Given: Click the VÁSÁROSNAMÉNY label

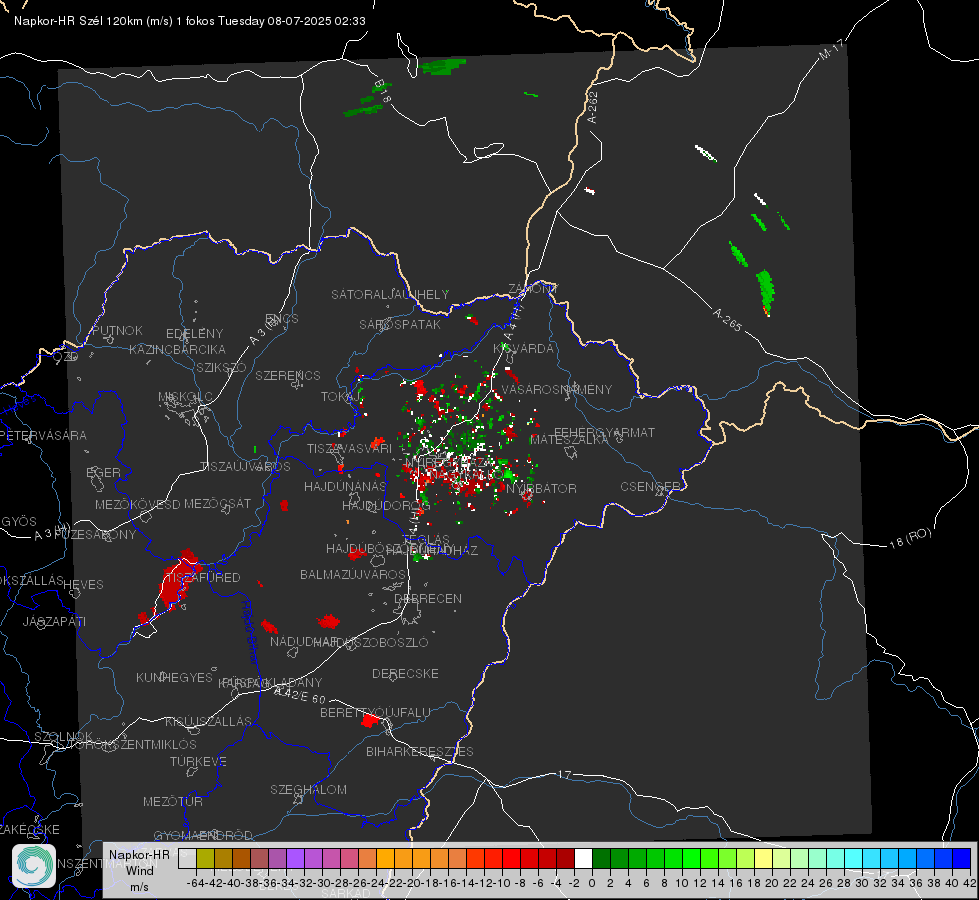Looking at the screenshot, I should click(557, 390).
